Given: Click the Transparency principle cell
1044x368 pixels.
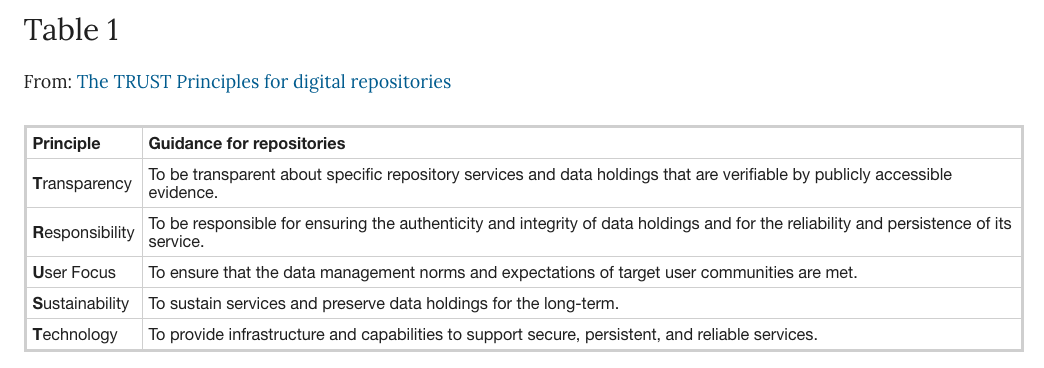Looking at the screenshot, I should coord(84,183).
